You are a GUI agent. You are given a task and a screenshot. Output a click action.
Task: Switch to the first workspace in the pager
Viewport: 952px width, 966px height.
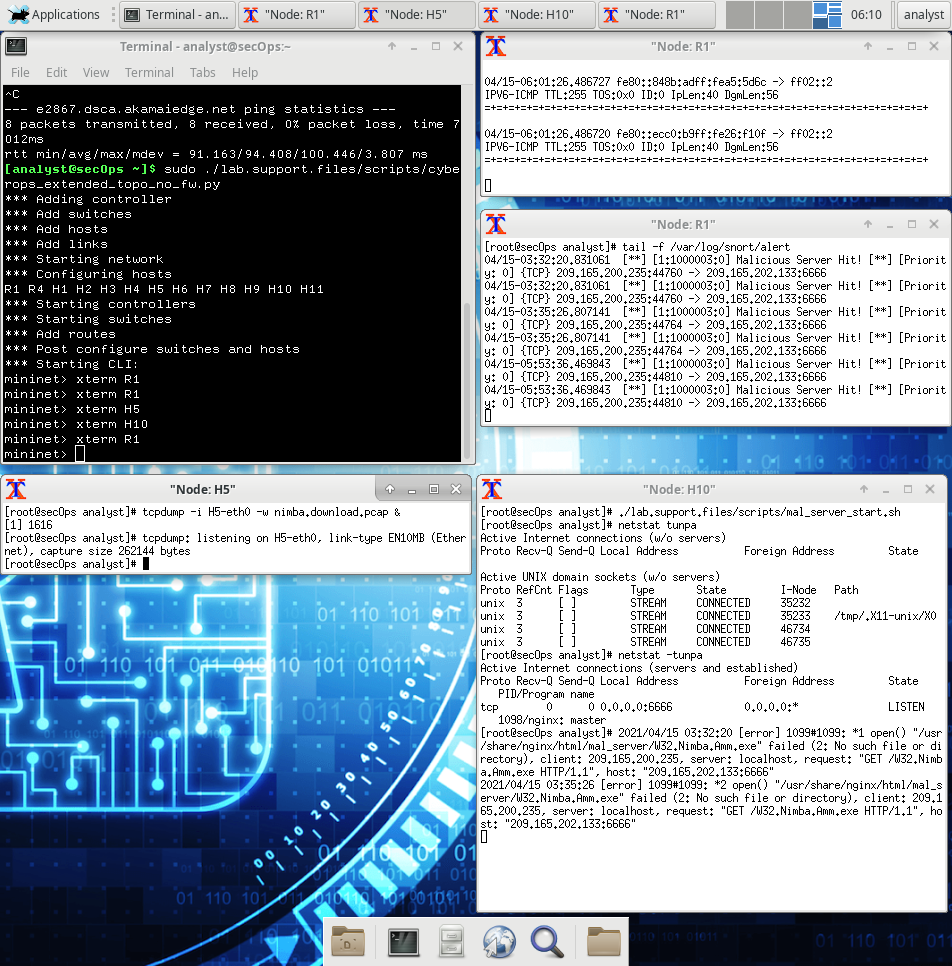point(739,15)
